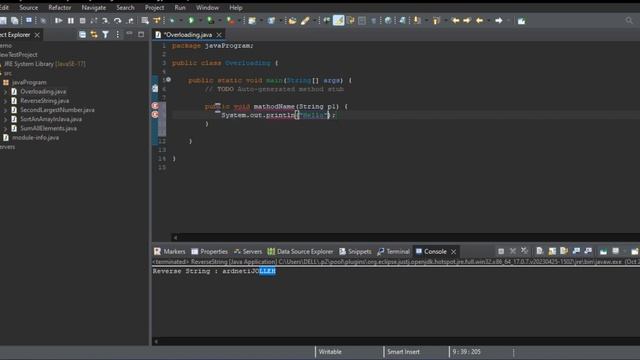Close the Overloading.java editor tab
The image size is (640, 360).
[219, 35]
